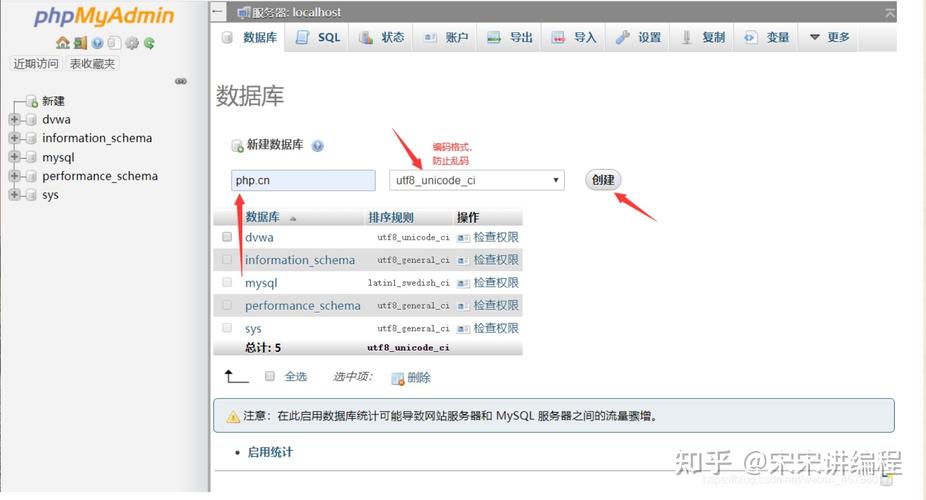Click the 创建 create button
Screen dimensions: 926x500
603,180
